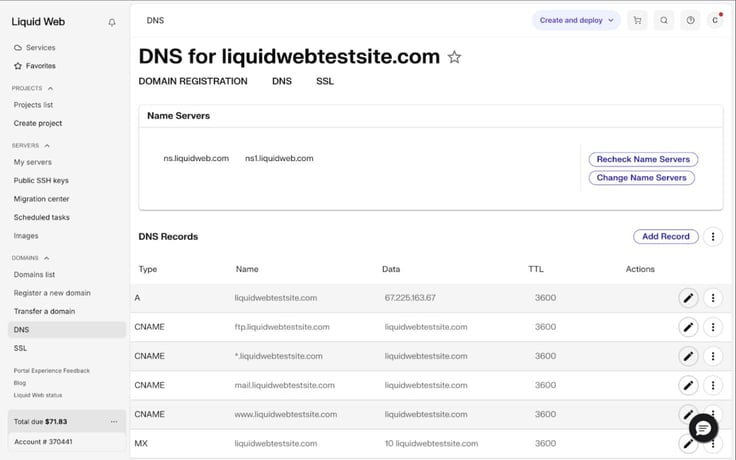
Task: Open Liquid Web status link
Action: [38, 395]
